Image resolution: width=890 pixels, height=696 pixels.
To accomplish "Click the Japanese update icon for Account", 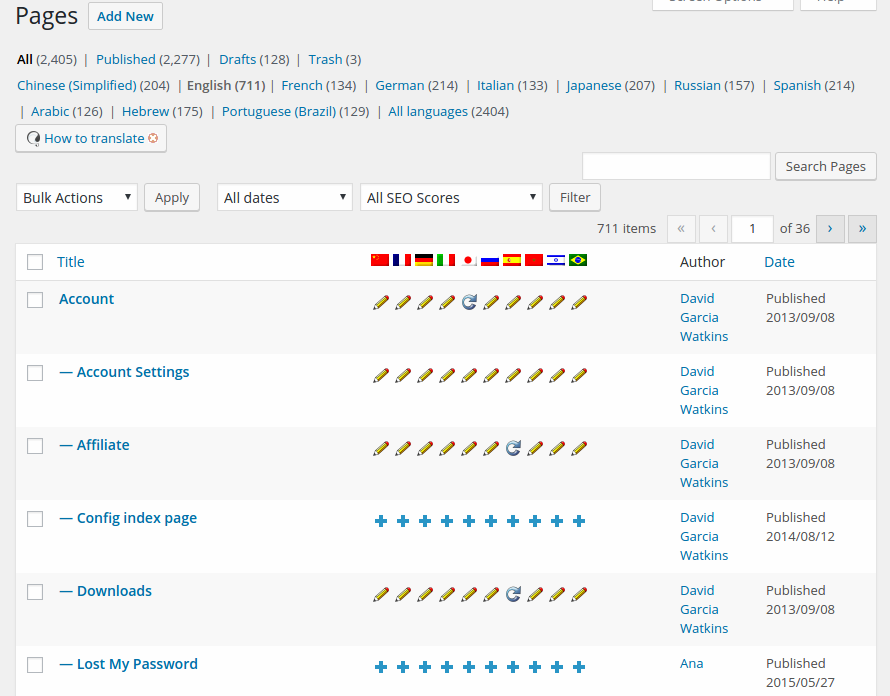I will tap(469, 302).
